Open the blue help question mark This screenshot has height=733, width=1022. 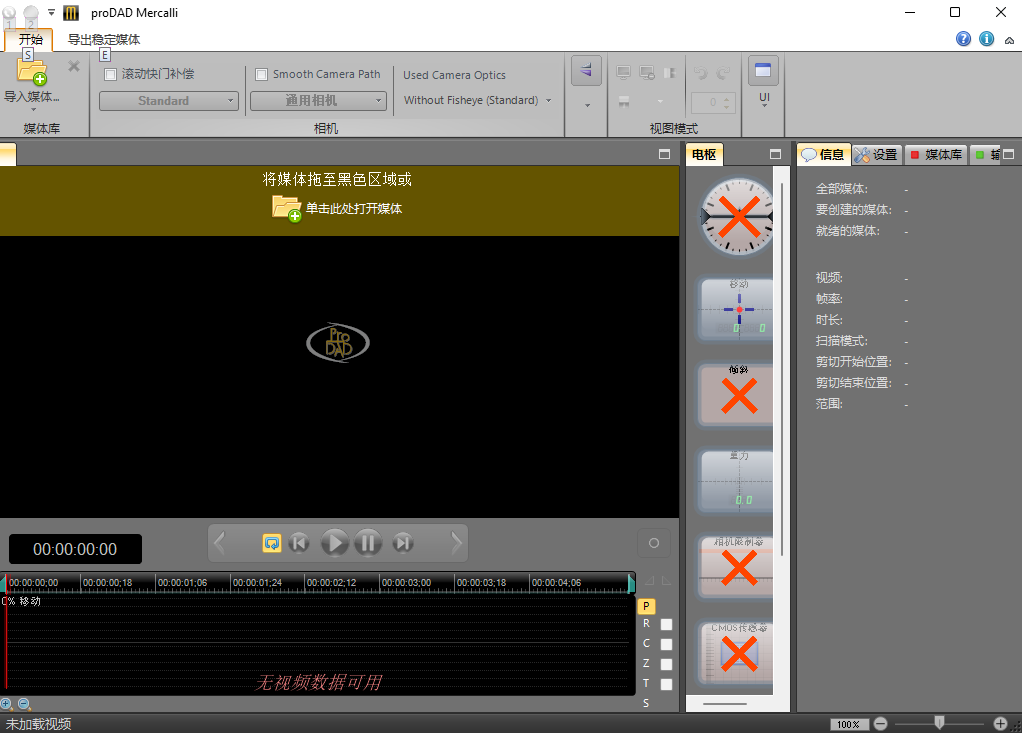(x=963, y=39)
